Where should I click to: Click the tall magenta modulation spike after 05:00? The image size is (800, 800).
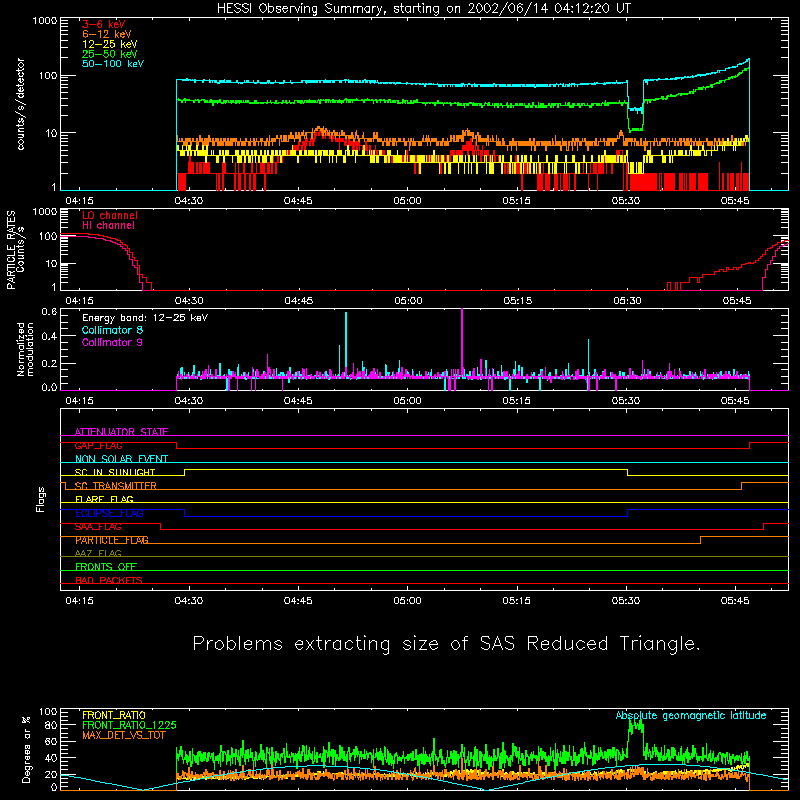462,342
